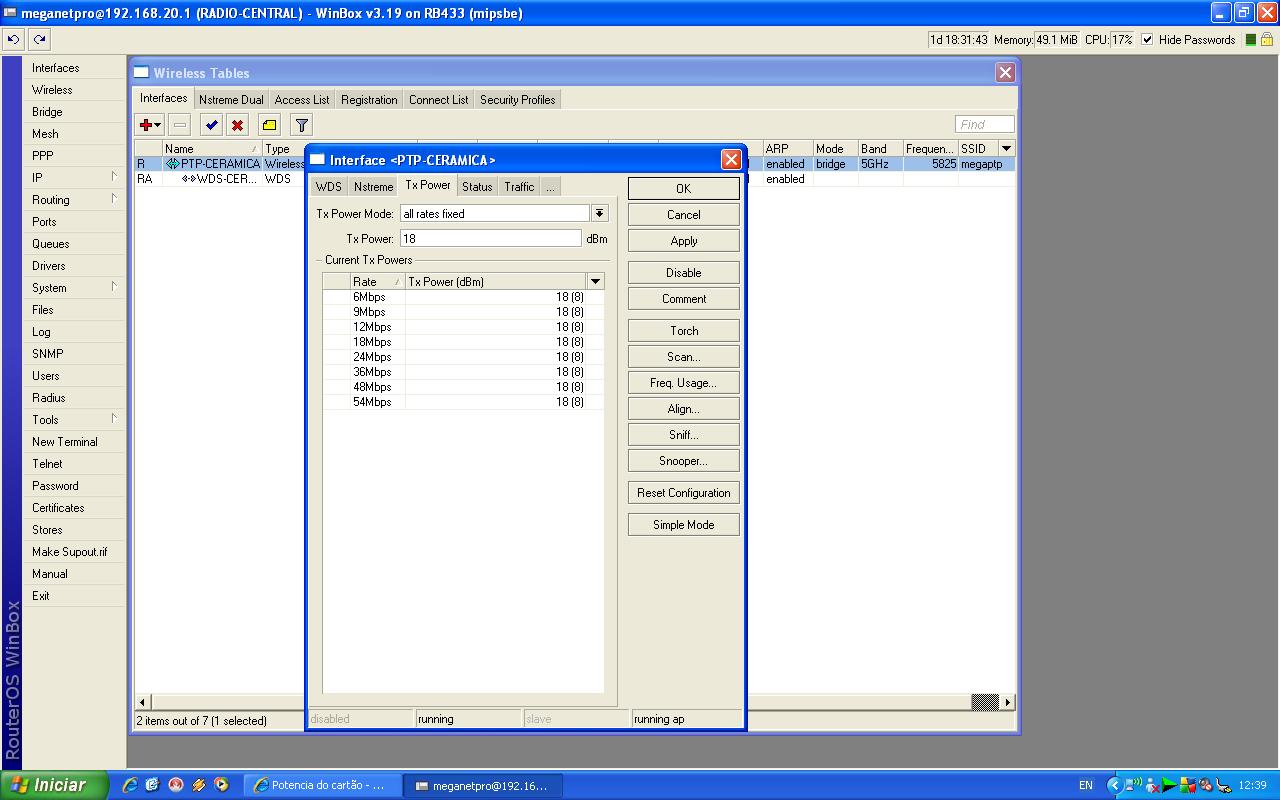Image resolution: width=1280 pixels, height=800 pixels.
Task: Click the Reset Configuration button
Action: 684,493
